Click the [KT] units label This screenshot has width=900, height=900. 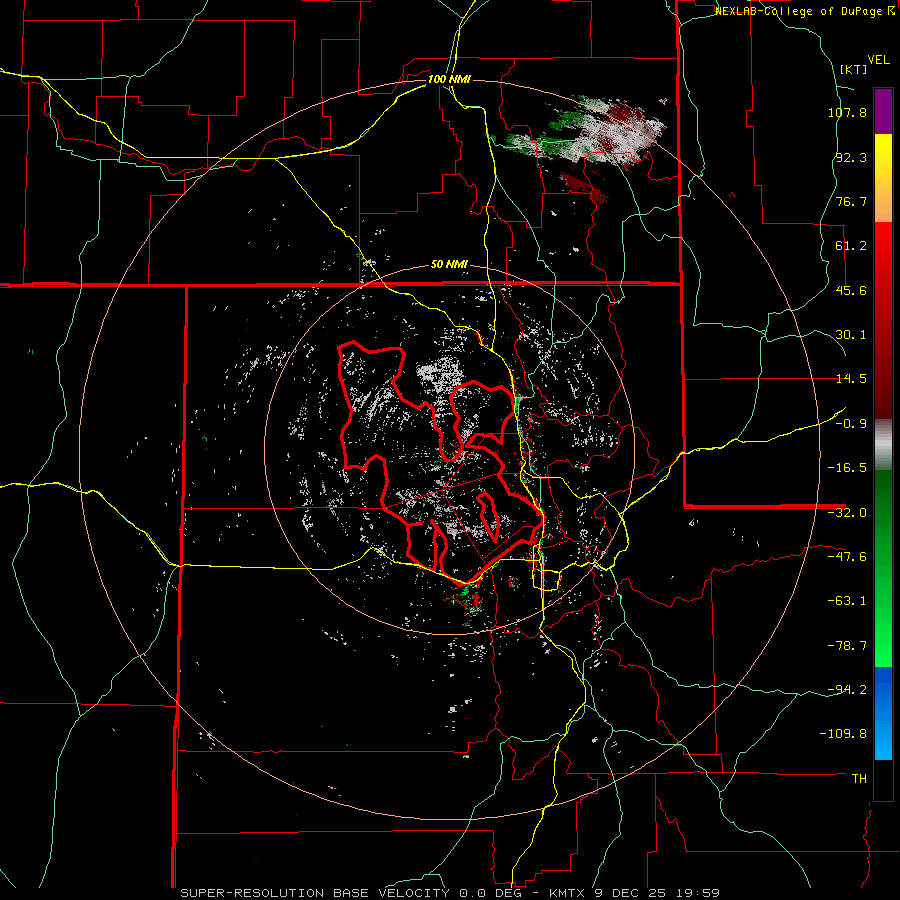point(853,69)
